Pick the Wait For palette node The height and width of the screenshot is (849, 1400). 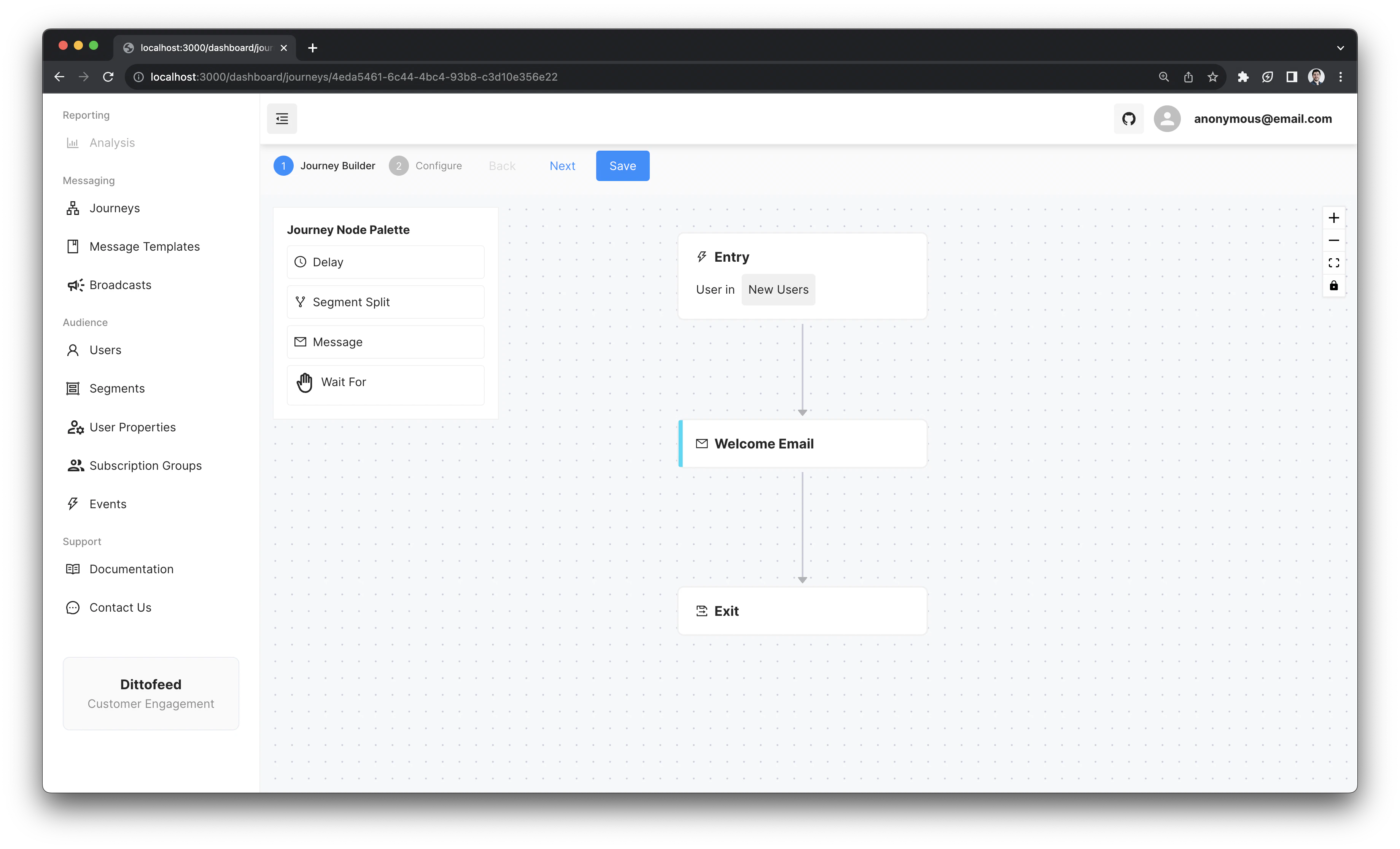pyautogui.click(x=385, y=382)
